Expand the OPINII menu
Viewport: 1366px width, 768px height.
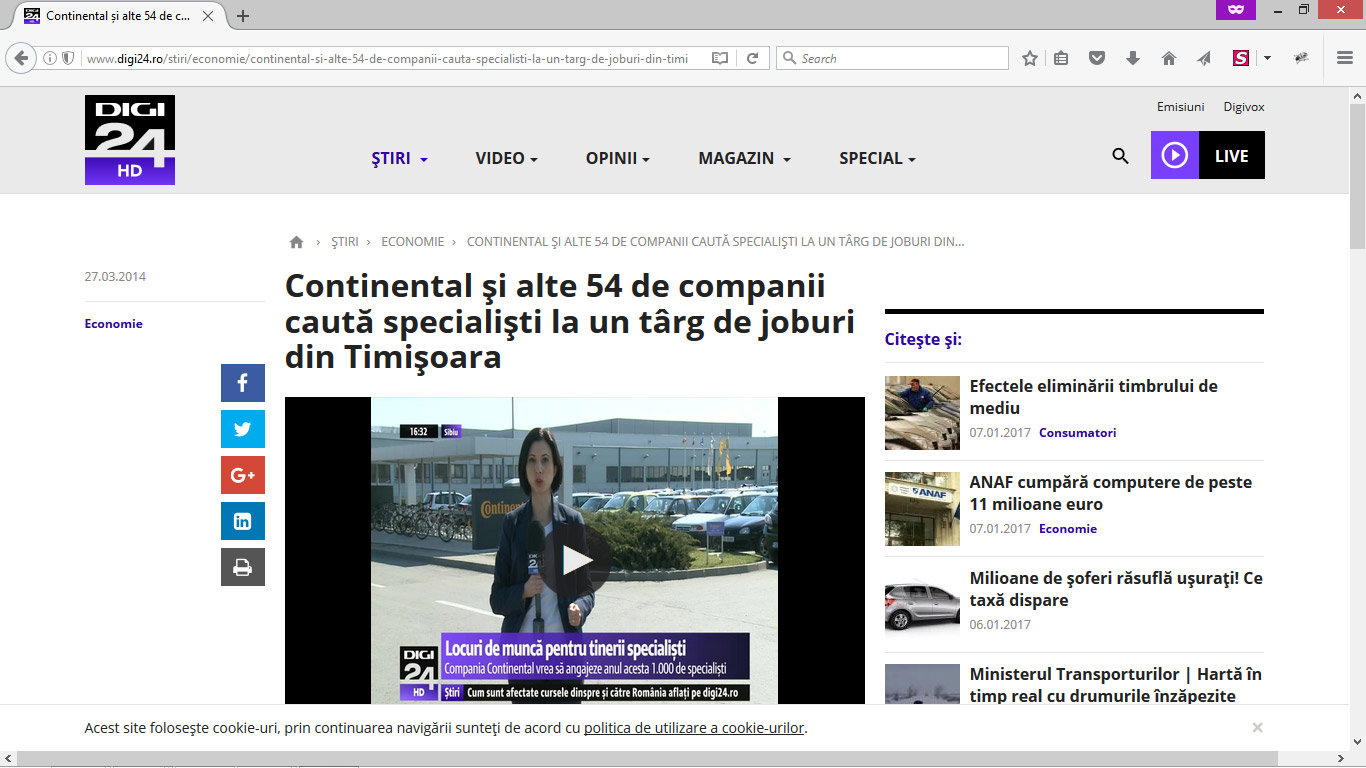pos(618,158)
